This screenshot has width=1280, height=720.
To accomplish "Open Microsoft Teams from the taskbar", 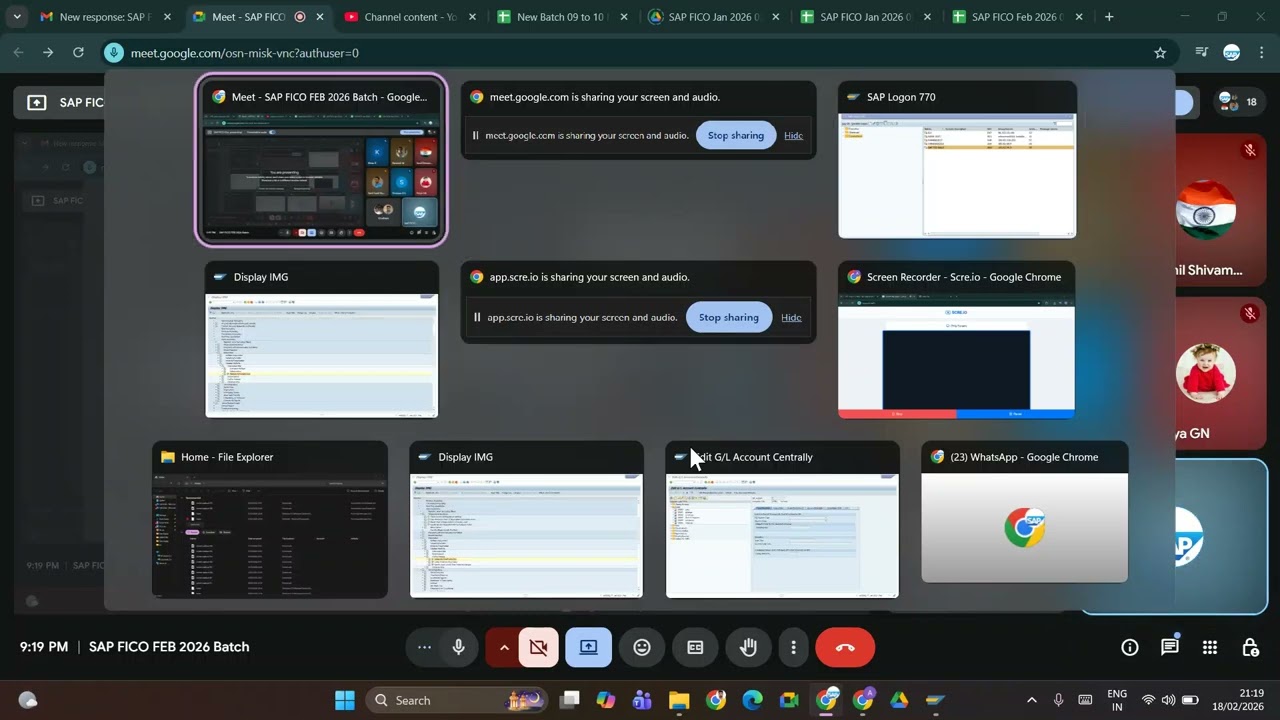I will coord(642,700).
